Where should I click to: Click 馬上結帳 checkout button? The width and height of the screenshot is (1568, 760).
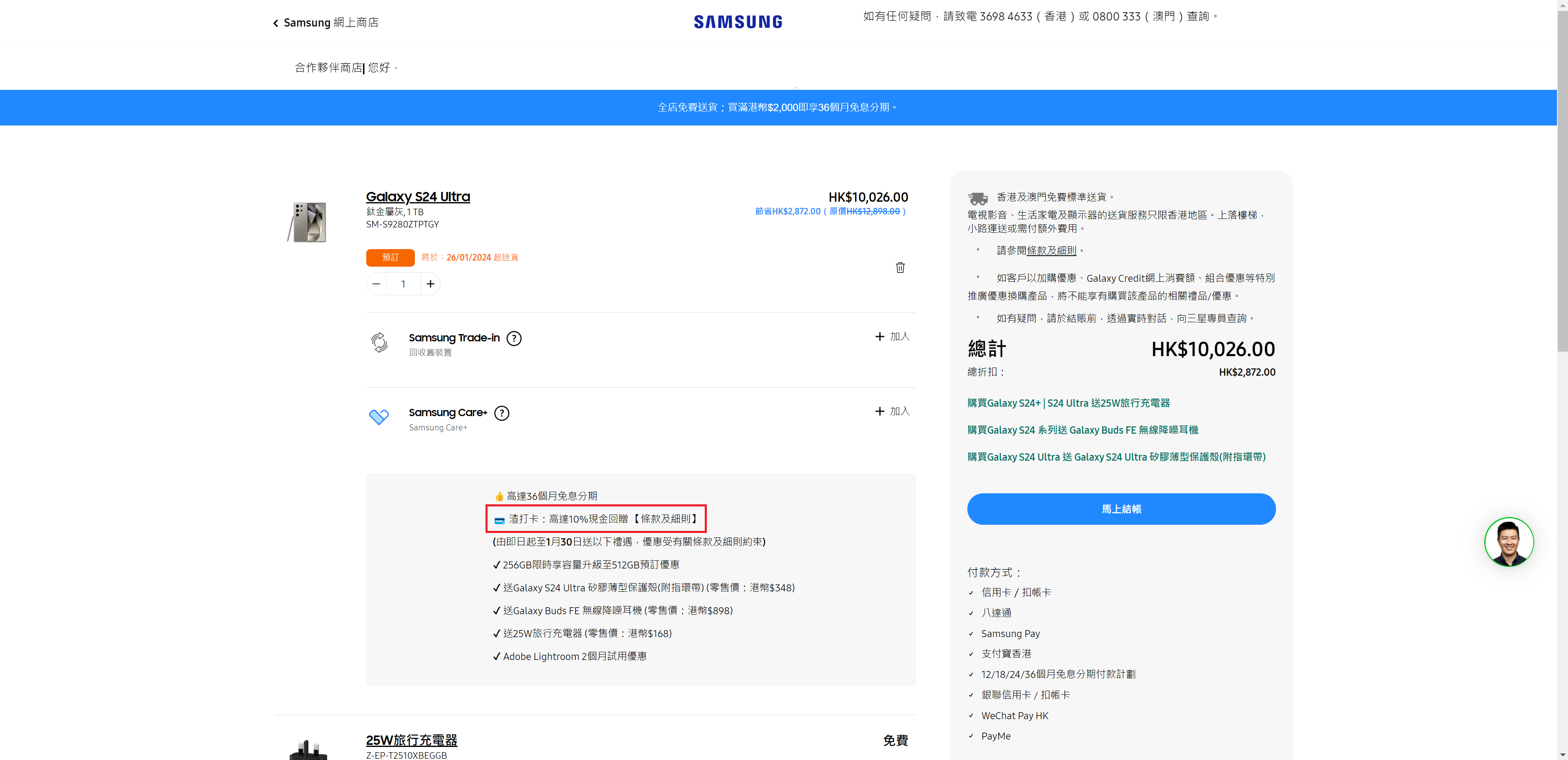(x=1121, y=509)
